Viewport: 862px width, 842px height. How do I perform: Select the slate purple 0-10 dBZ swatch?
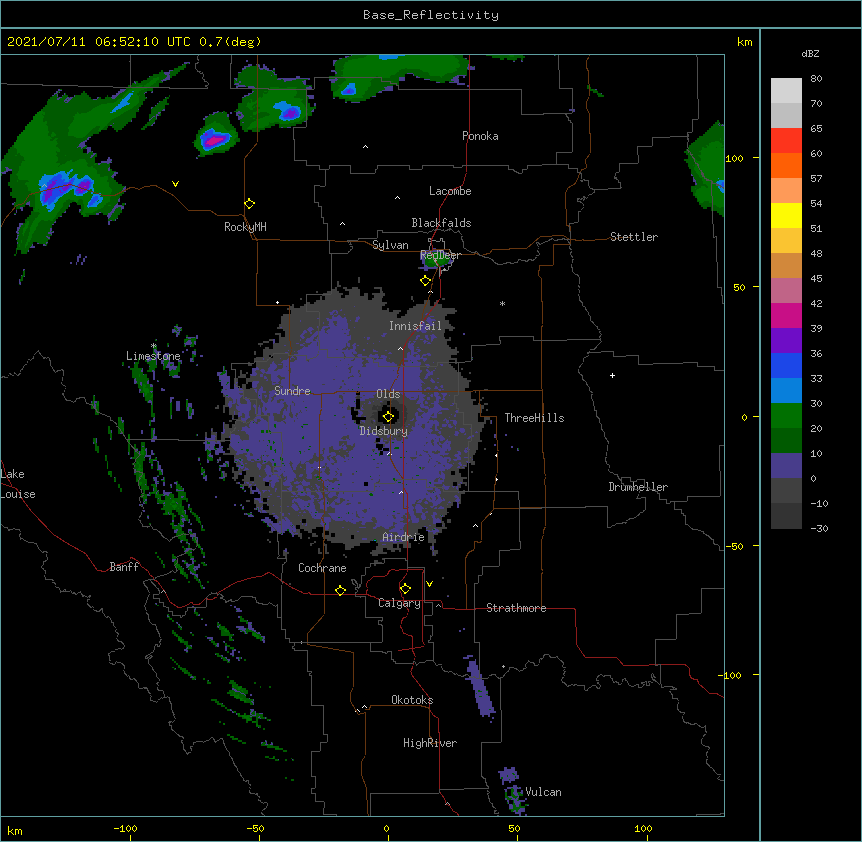(x=786, y=466)
